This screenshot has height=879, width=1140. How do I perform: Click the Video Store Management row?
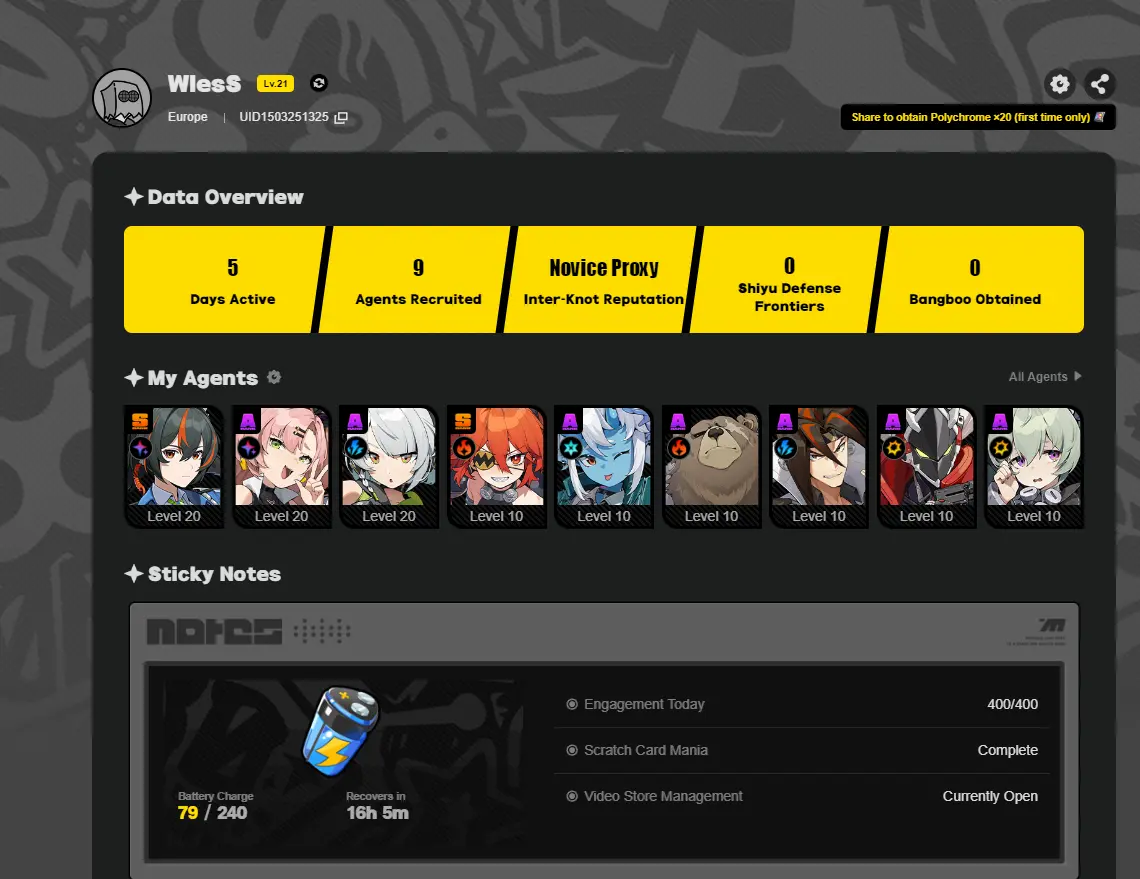tap(802, 796)
